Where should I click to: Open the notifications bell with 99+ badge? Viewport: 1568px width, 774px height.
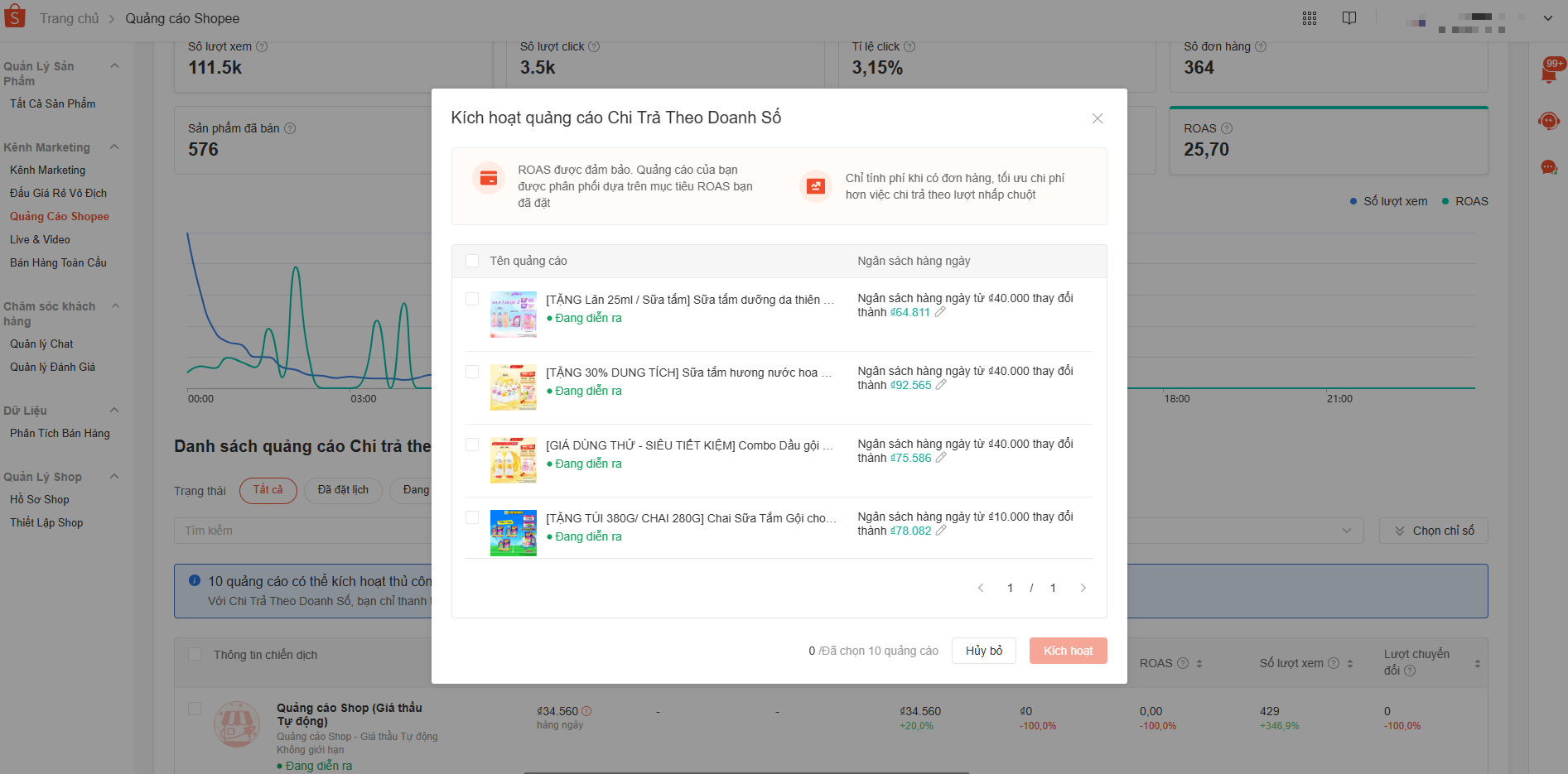coord(1550,72)
